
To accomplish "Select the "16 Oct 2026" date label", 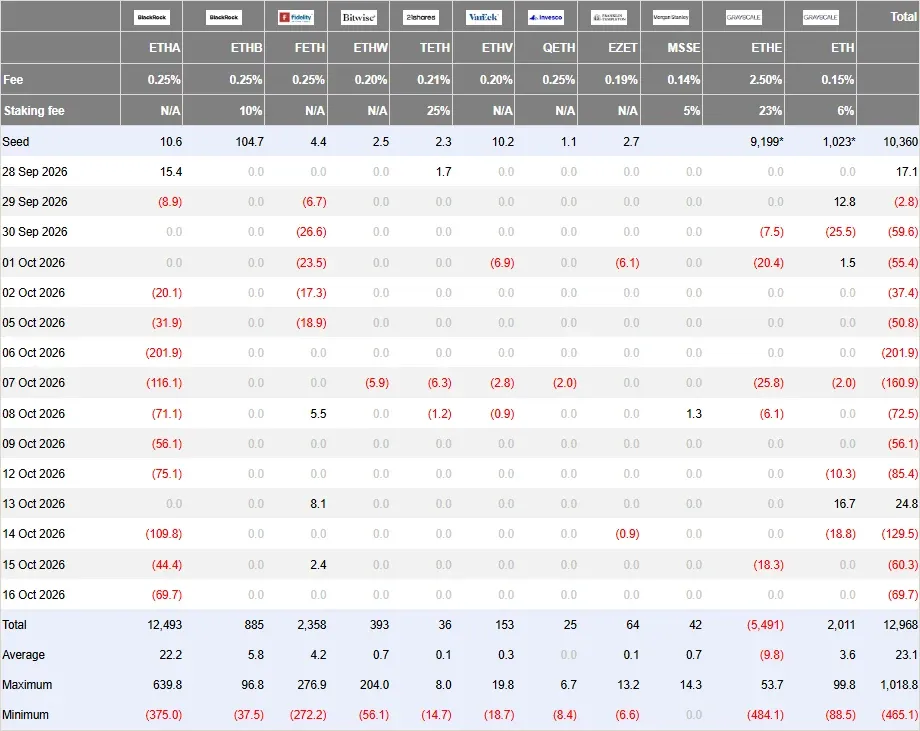I will (33, 594).
